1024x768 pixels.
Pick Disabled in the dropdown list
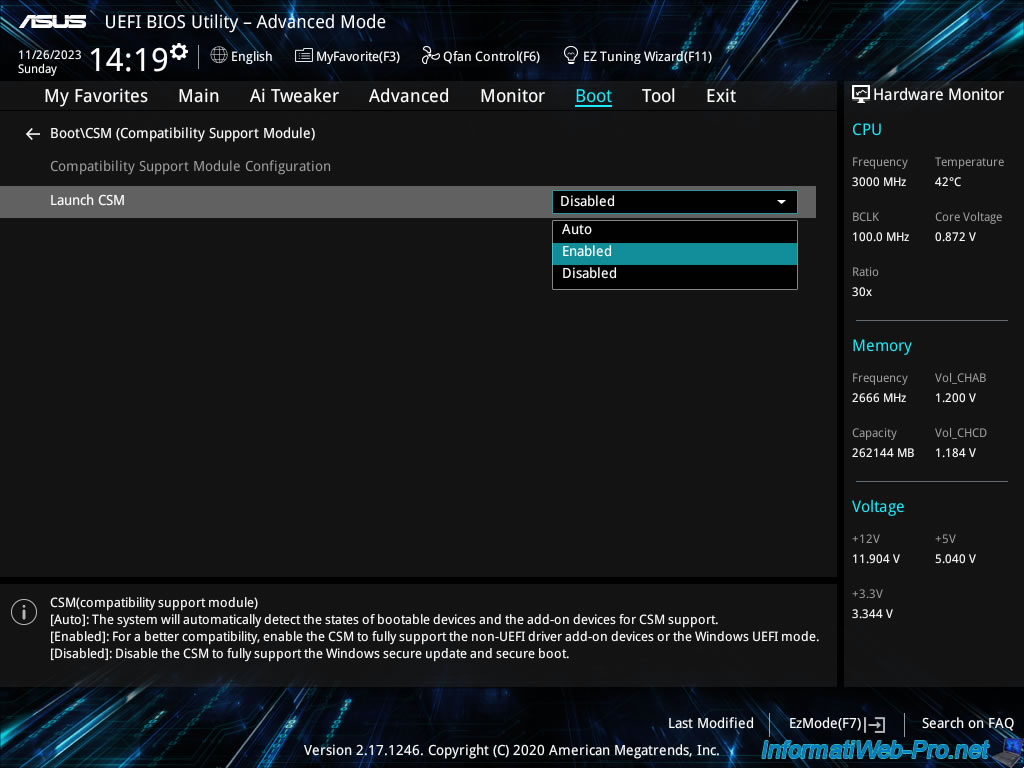tap(675, 274)
